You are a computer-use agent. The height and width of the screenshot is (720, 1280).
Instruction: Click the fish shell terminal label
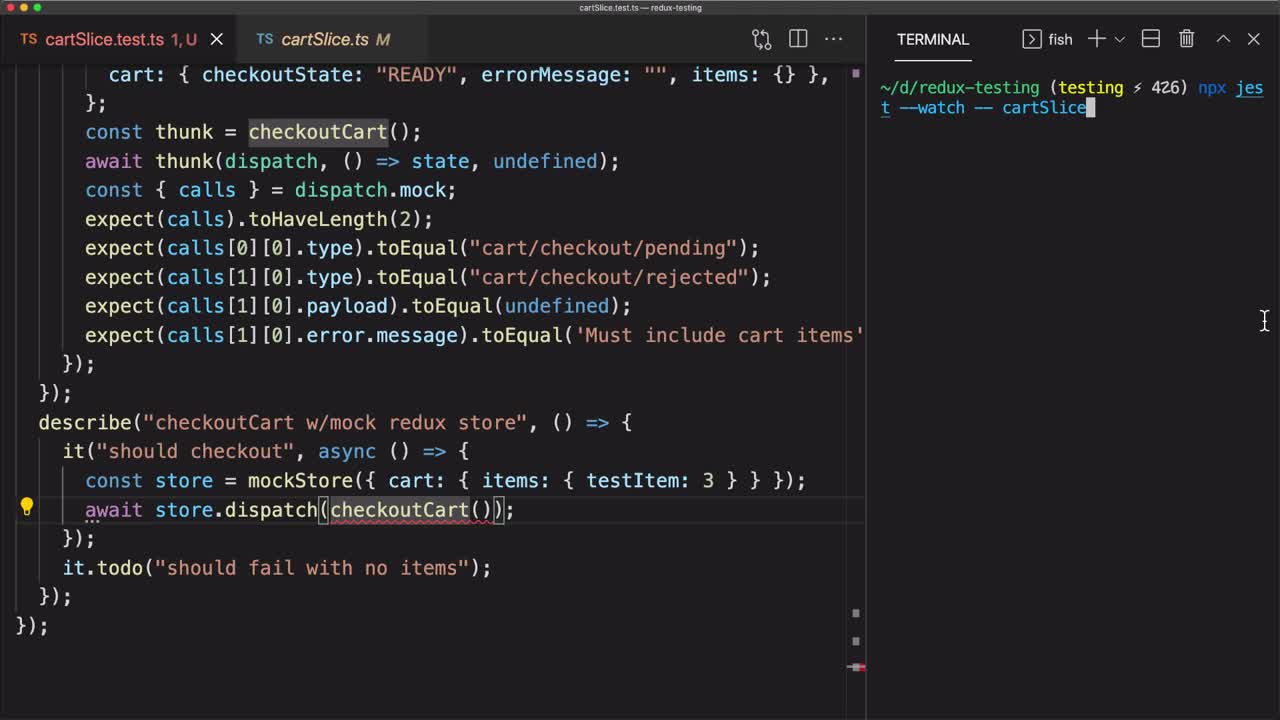(1060, 39)
